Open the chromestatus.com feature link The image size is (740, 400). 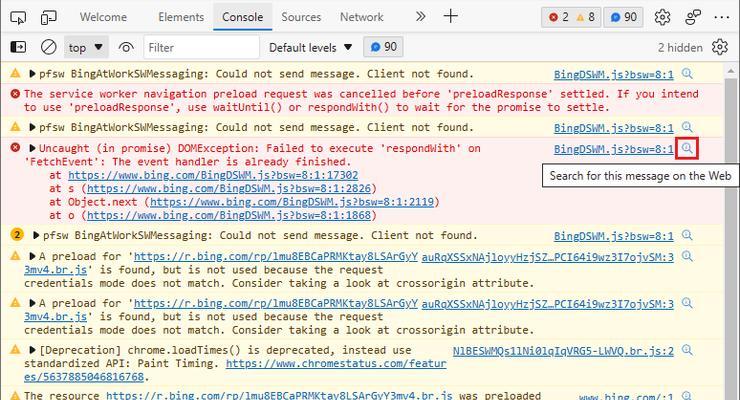coord(336,364)
